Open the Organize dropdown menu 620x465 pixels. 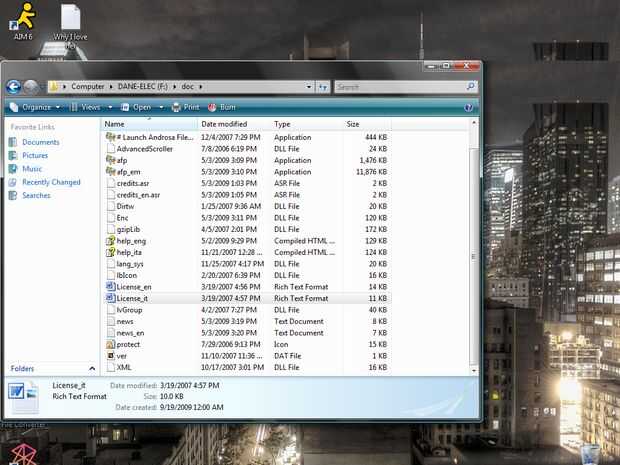tap(34, 107)
